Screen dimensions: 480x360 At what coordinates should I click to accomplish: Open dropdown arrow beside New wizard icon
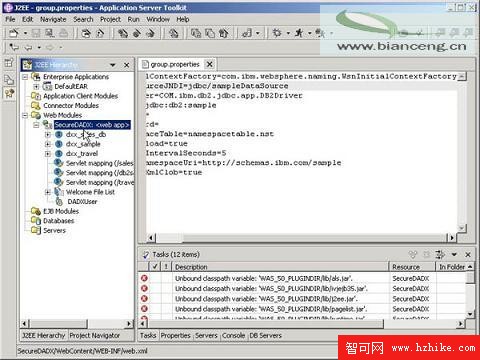[x=25, y=33]
